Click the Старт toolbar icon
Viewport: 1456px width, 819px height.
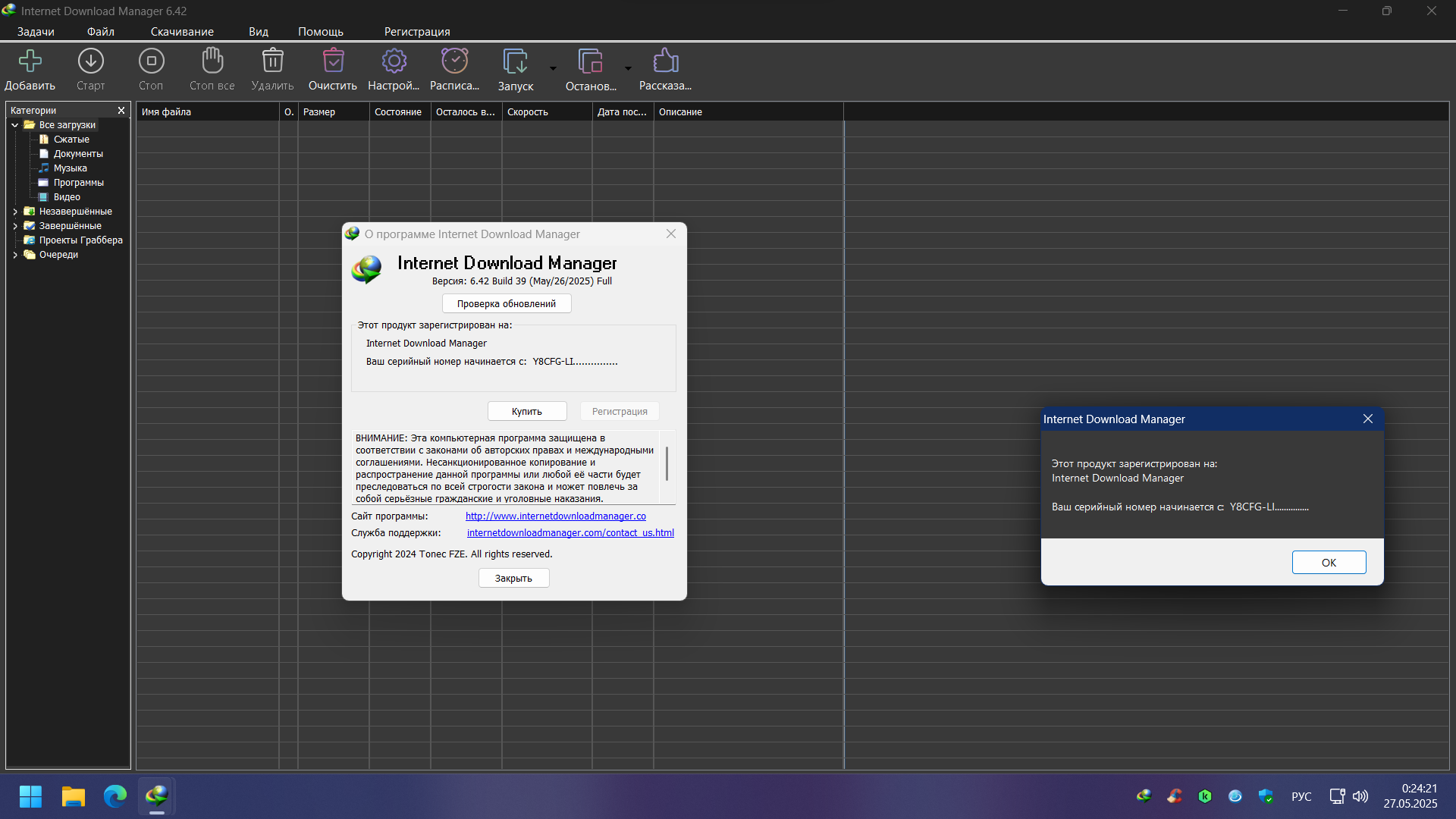click(x=91, y=61)
